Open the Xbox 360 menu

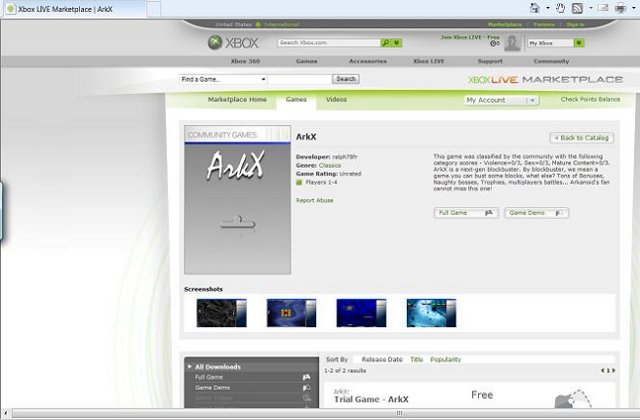click(245, 61)
